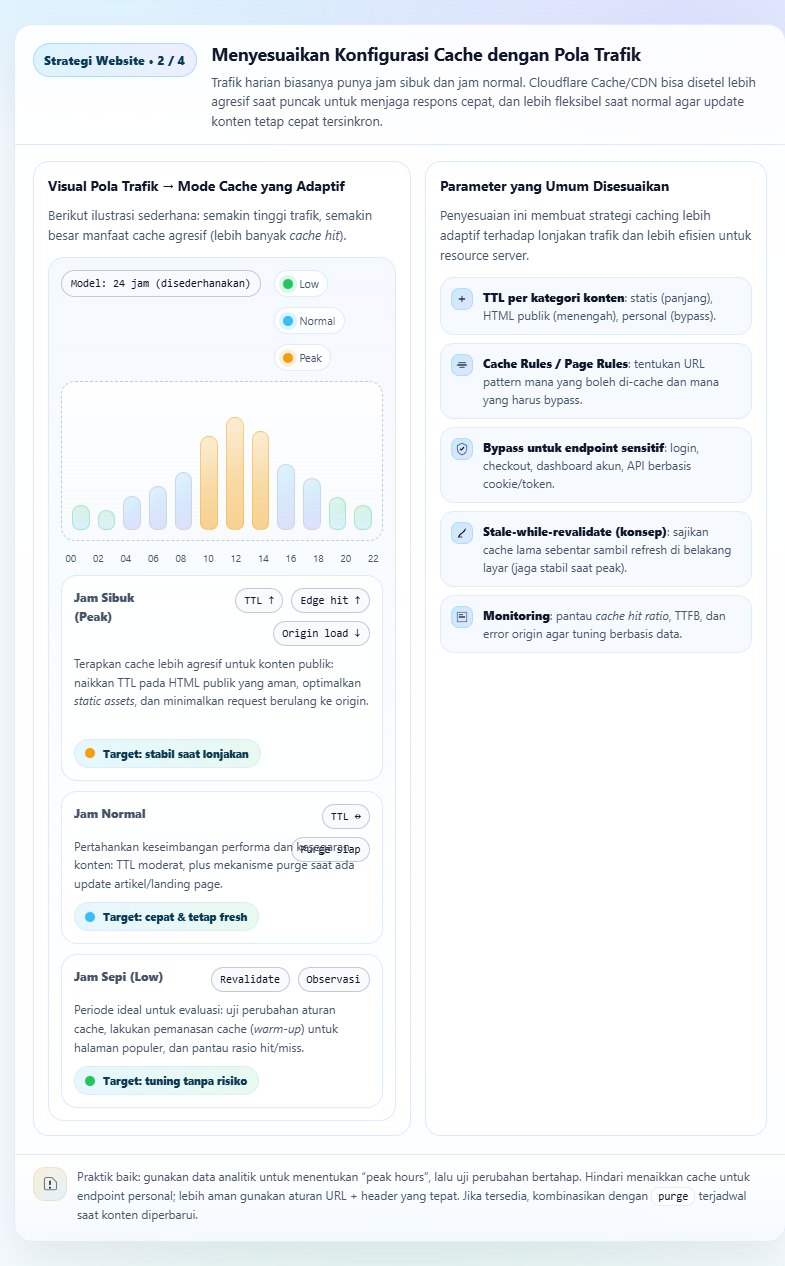Image resolution: width=785 pixels, height=1266 pixels.
Task: Click the Monitoring panel icon
Action: (461, 617)
